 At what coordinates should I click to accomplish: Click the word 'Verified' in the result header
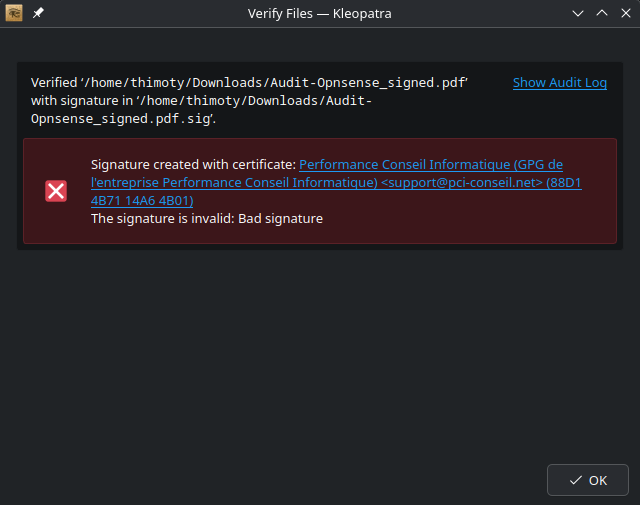pos(53,83)
